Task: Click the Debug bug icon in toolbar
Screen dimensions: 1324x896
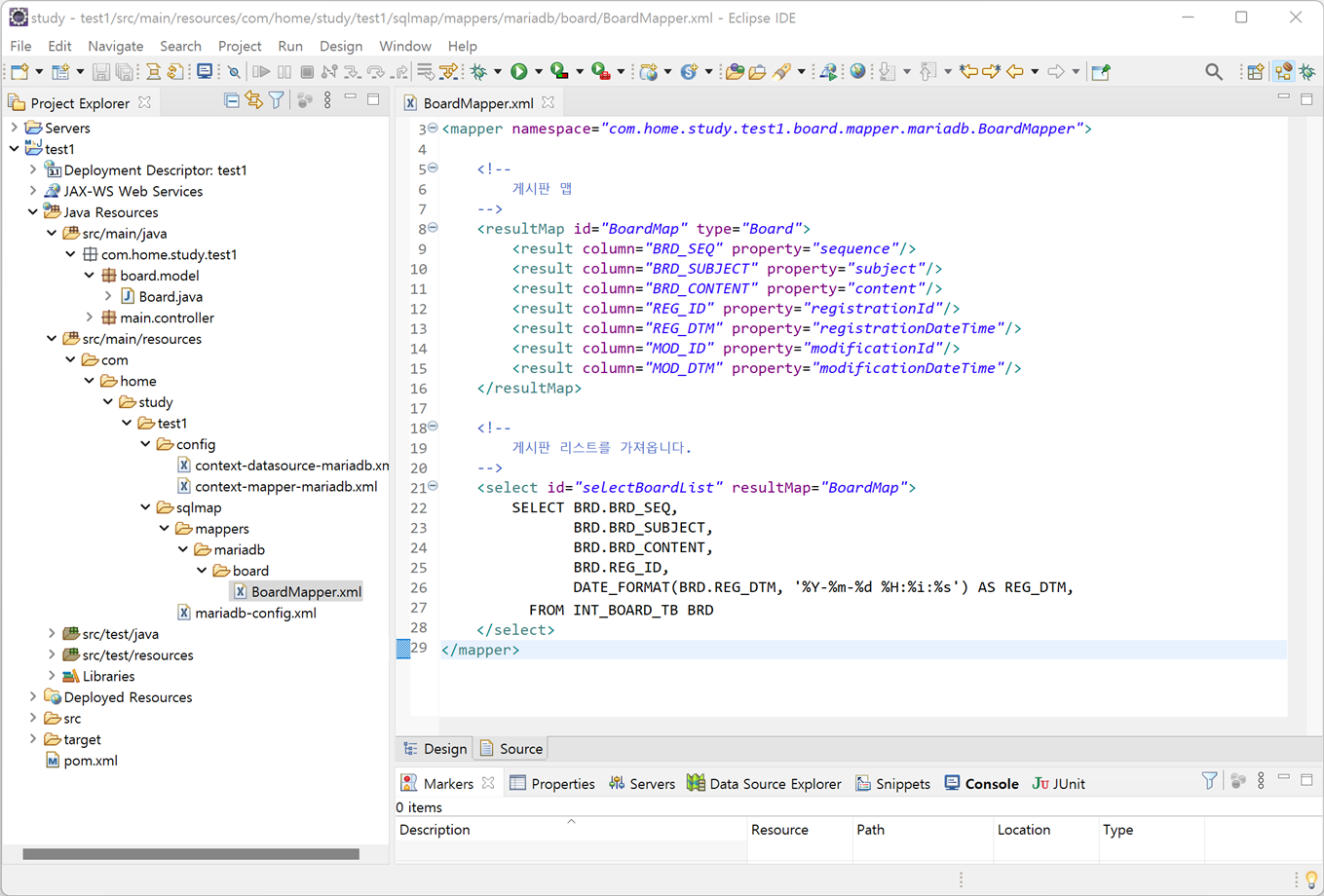Action: [478, 71]
